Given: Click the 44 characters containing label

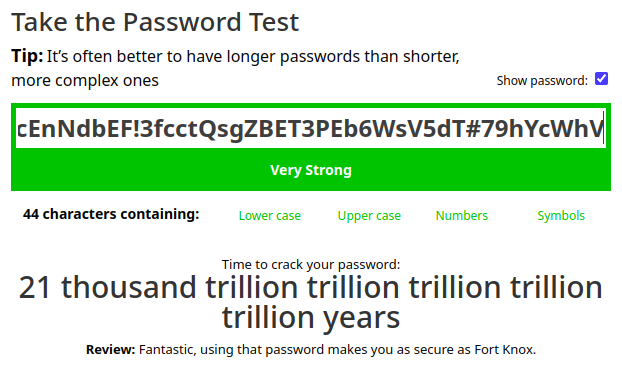Looking at the screenshot, I should tap(111, 214).
